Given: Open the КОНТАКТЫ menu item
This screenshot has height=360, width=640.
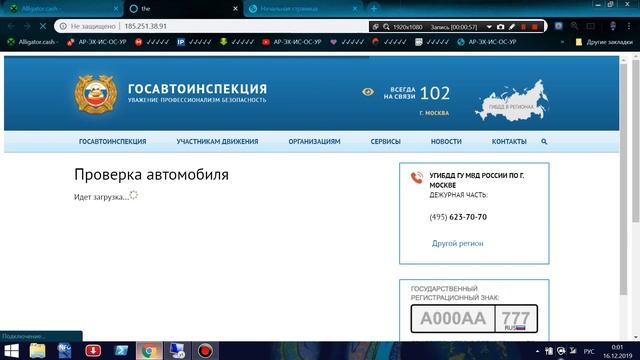Looking at the screenshot, I should click(x=509, y=141).
